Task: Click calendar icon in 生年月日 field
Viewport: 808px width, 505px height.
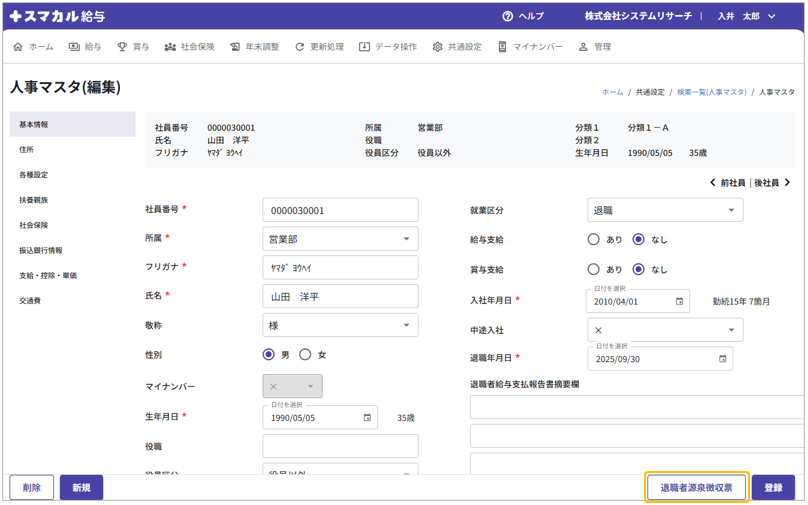Action: tap(367, 418)
